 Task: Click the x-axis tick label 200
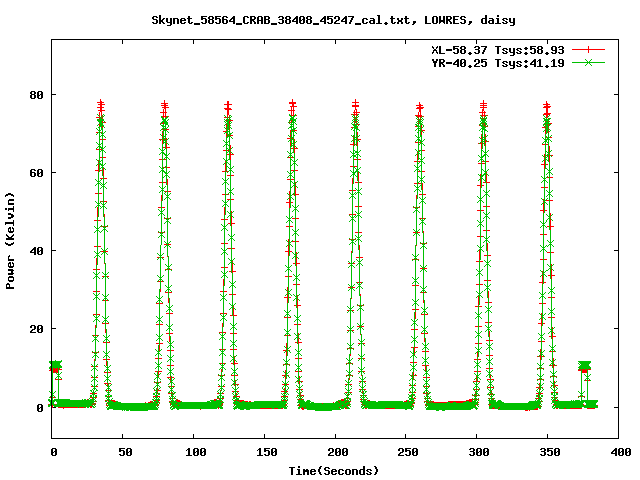[x=338, y=452]
